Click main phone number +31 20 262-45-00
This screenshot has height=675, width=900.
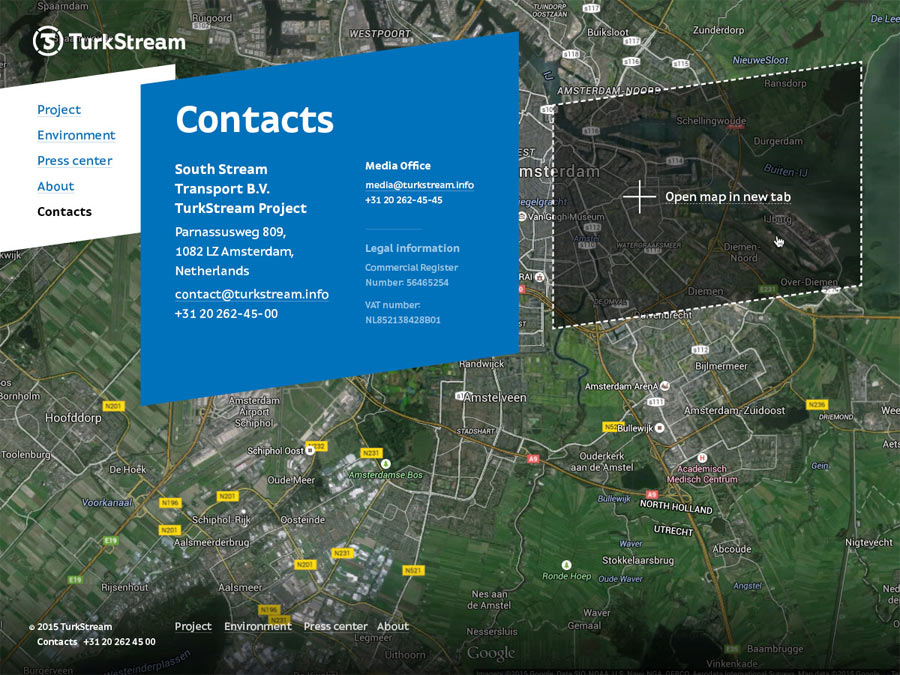pos(226,314)
